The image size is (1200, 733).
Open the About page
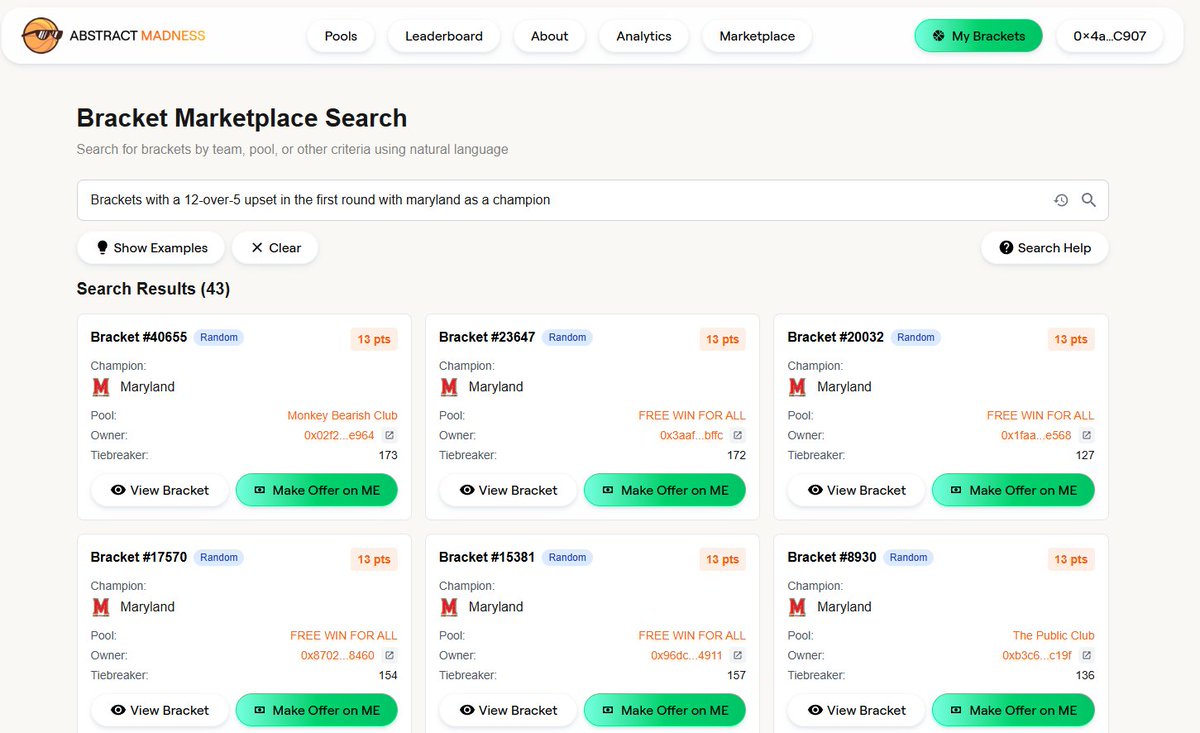[x=550, y=36]
